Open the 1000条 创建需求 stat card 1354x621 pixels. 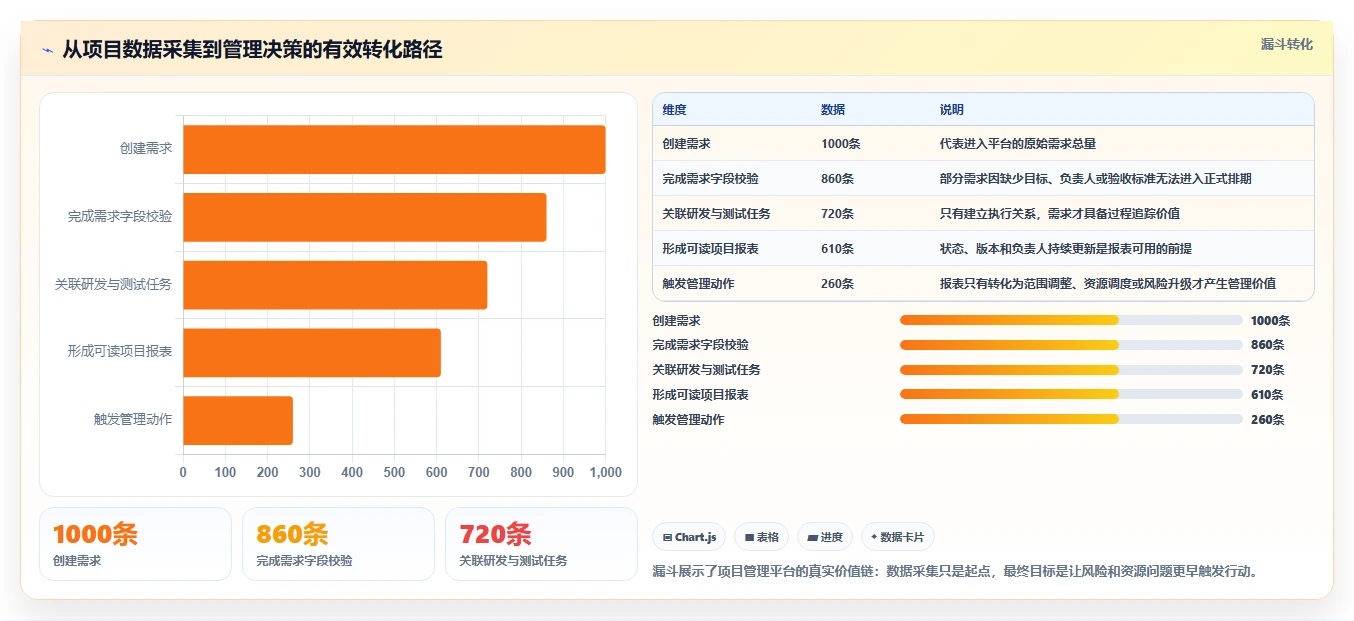tap(135, 544)
